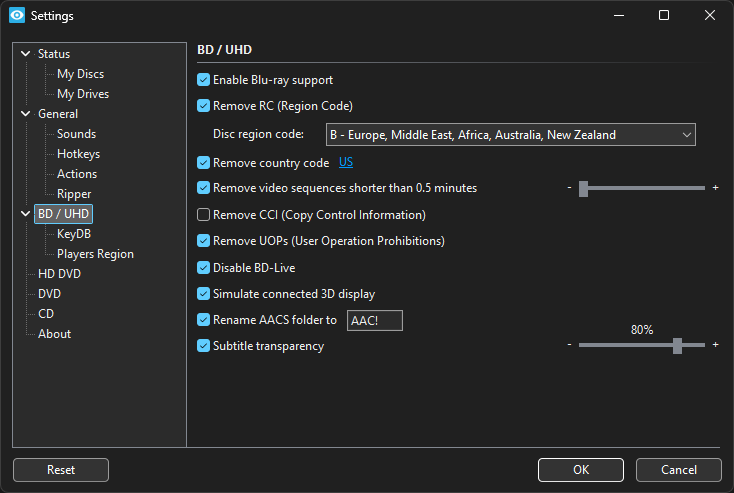Collapse the General tree section

26,114
